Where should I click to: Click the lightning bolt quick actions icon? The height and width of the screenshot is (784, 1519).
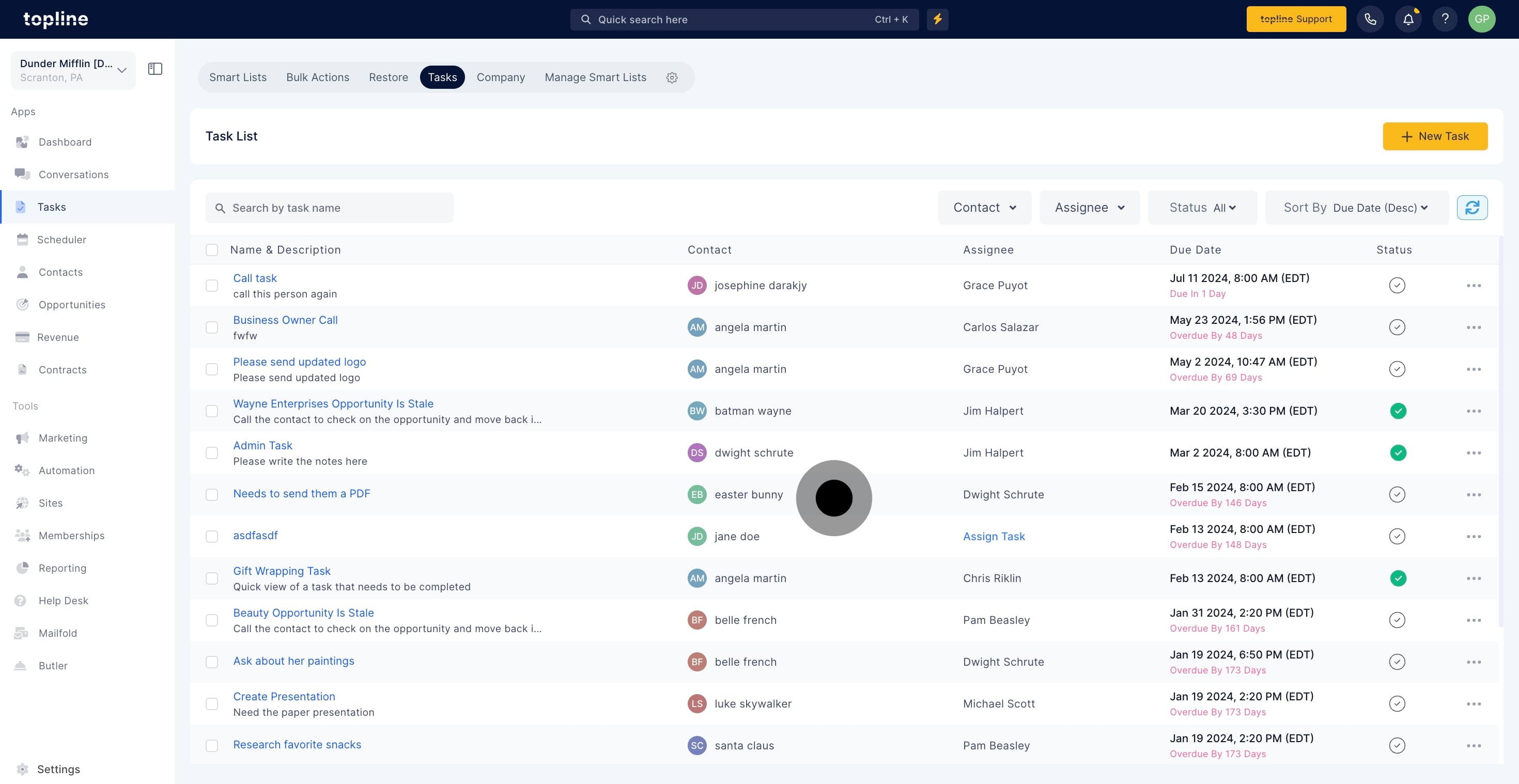pos(937,20)
